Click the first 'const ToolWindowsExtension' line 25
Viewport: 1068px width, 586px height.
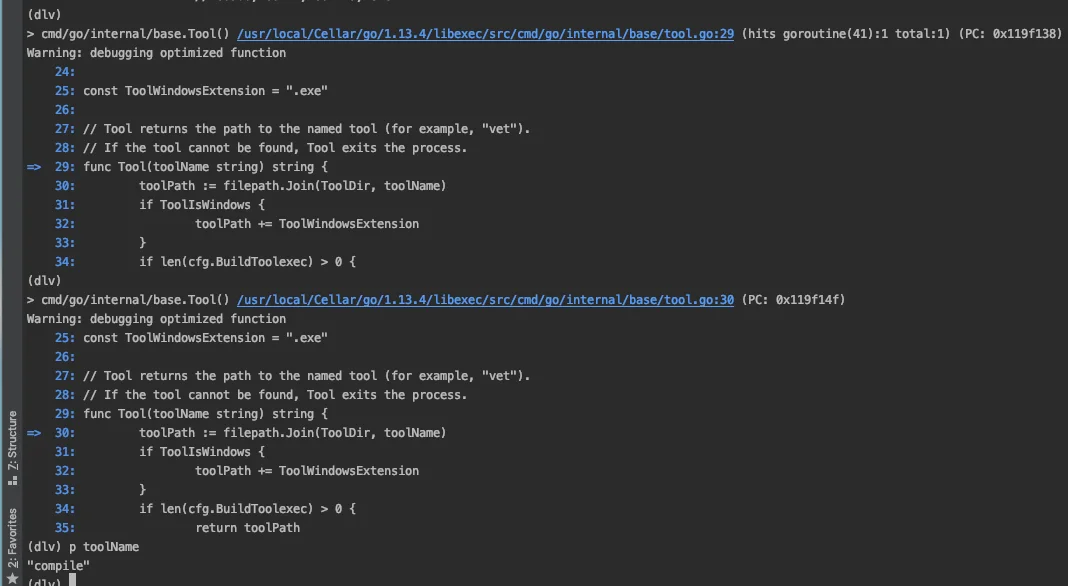[x=205, y=91]
